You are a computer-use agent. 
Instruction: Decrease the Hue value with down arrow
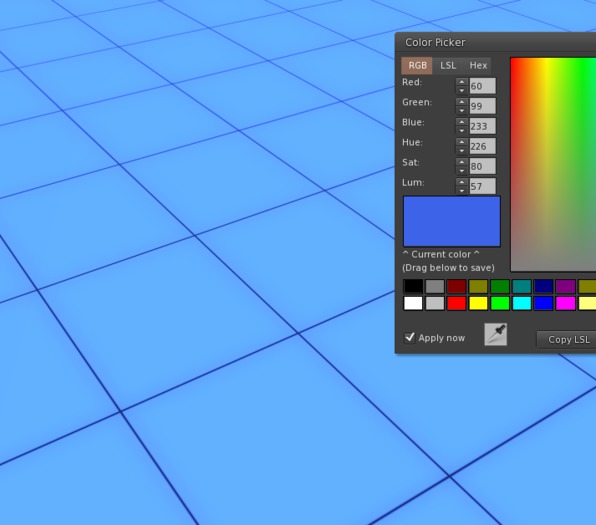click(462, 151)
